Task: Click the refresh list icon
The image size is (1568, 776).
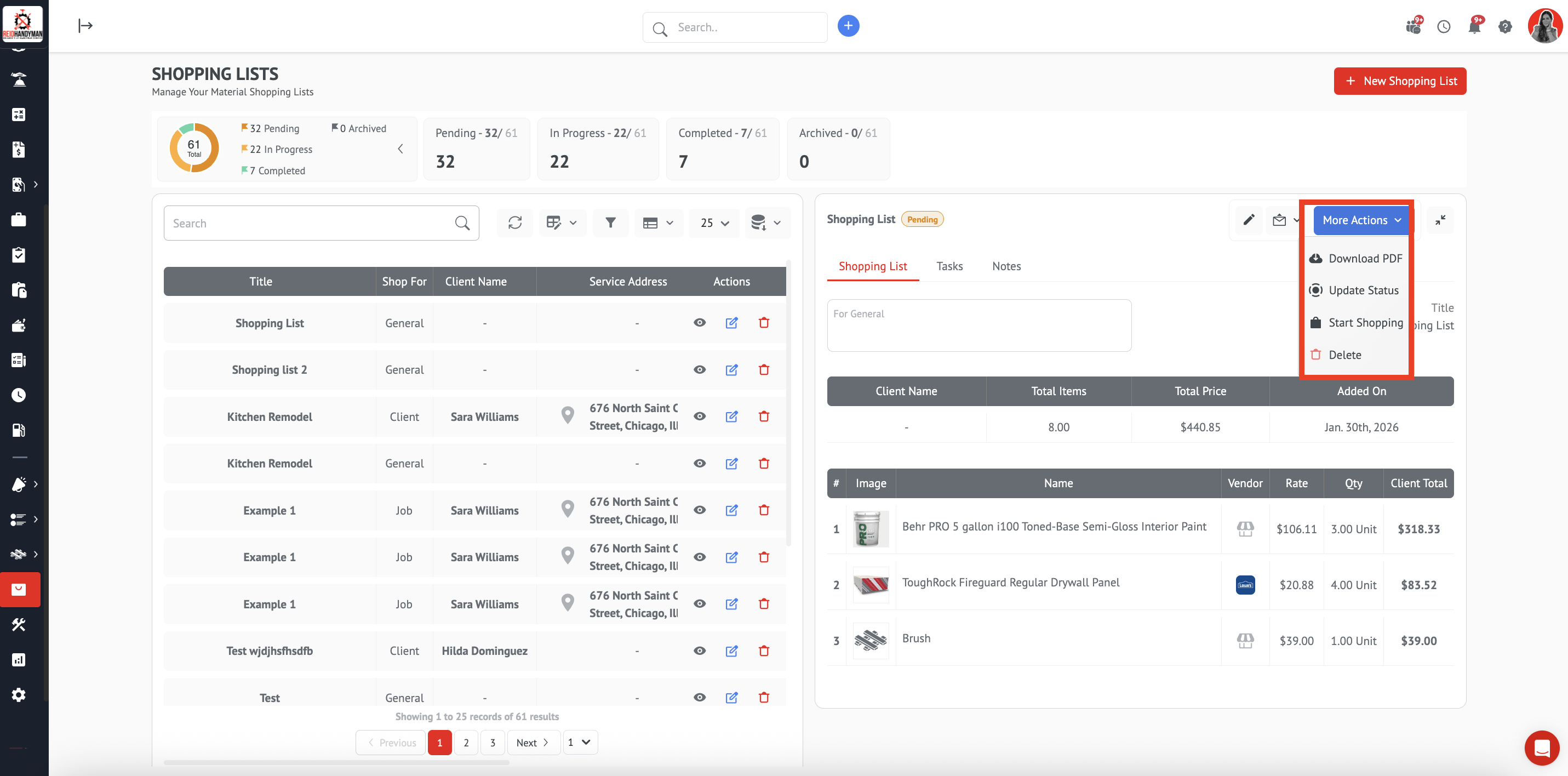Action: (x=515, y=223)
